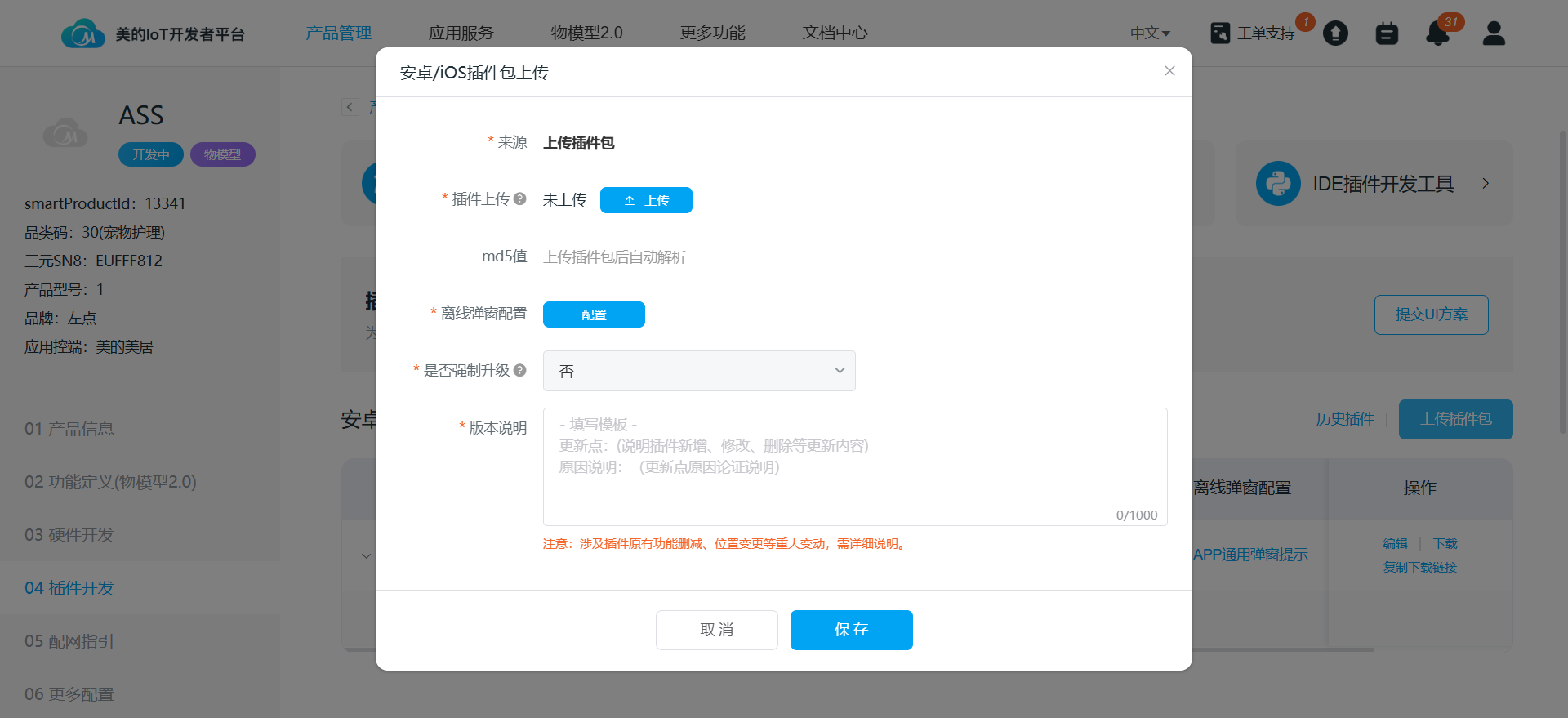Open the 是否强制升级 dropdown
Viewport: 1568px width, 718px height.
tap(699, 371)
